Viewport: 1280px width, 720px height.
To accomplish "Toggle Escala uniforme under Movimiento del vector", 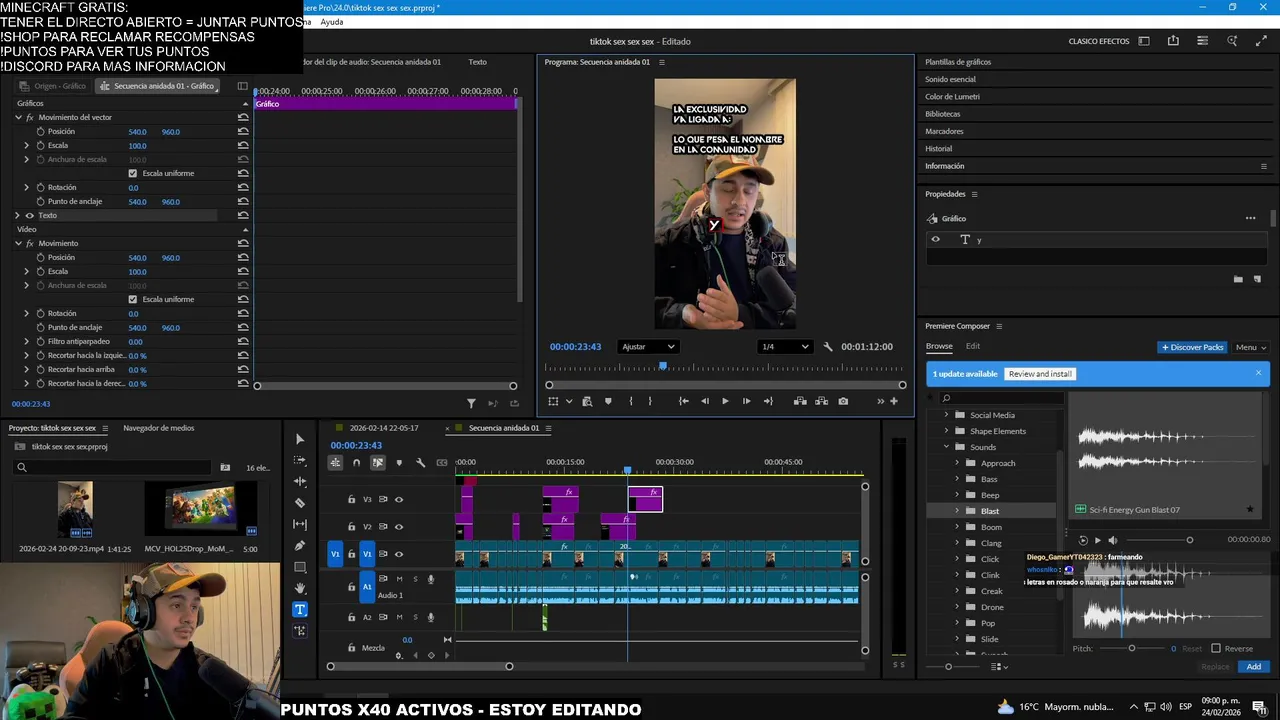I will [133, 173].
